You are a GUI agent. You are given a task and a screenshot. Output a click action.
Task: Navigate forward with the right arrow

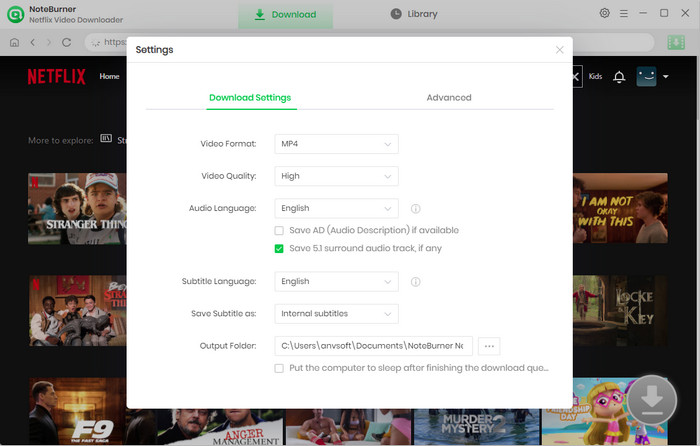pos(49,42)
